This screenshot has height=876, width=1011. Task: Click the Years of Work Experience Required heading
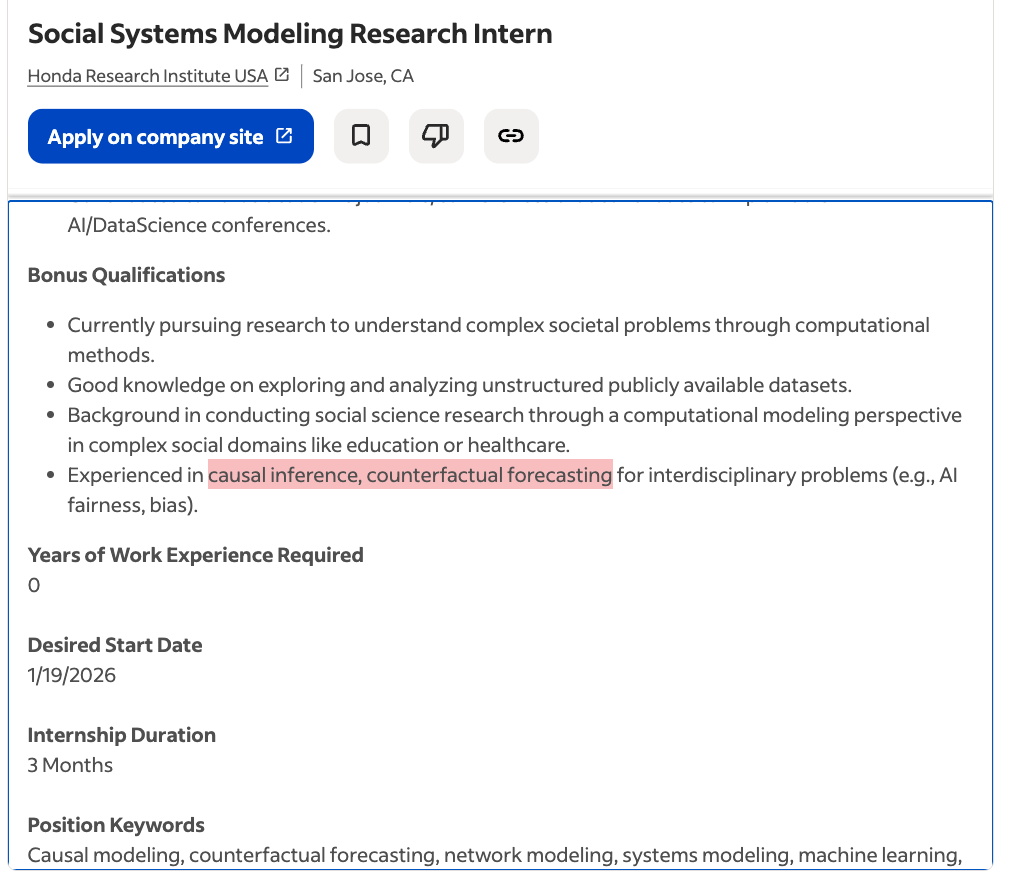[x=196, y=555]
